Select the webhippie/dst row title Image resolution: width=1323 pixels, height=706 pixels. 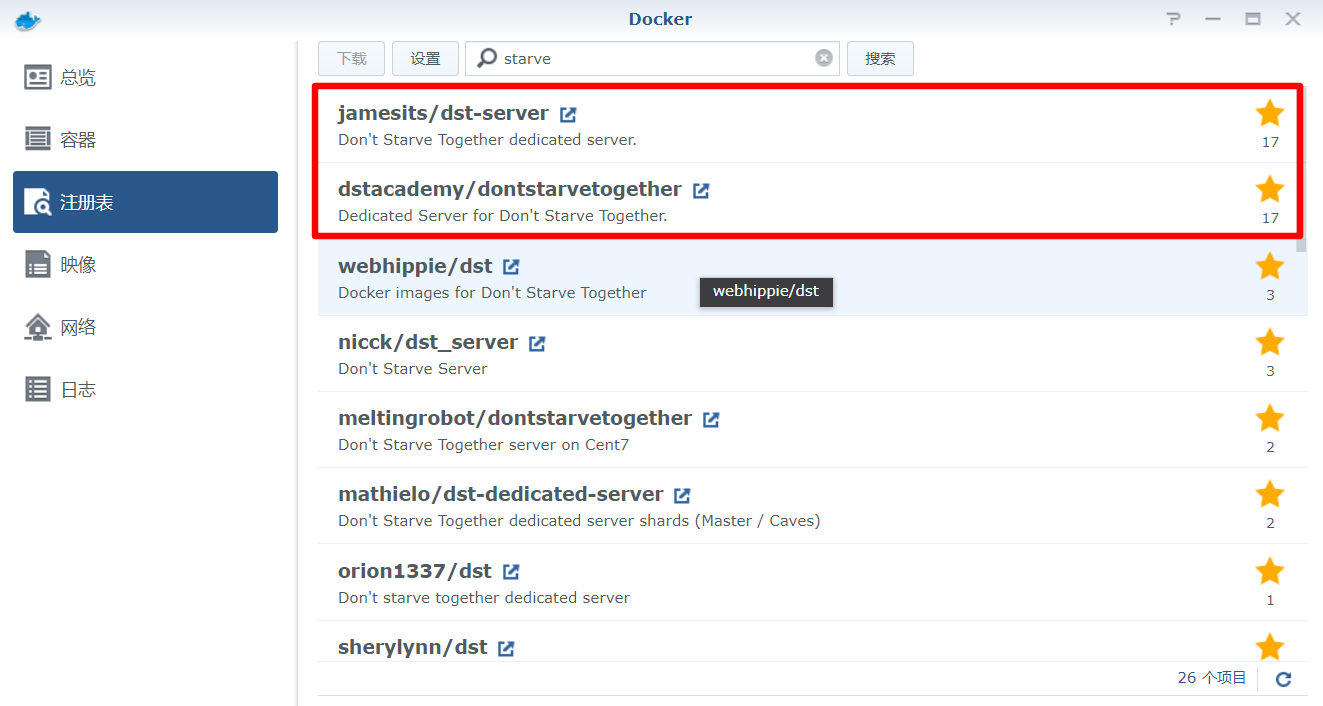415,266
